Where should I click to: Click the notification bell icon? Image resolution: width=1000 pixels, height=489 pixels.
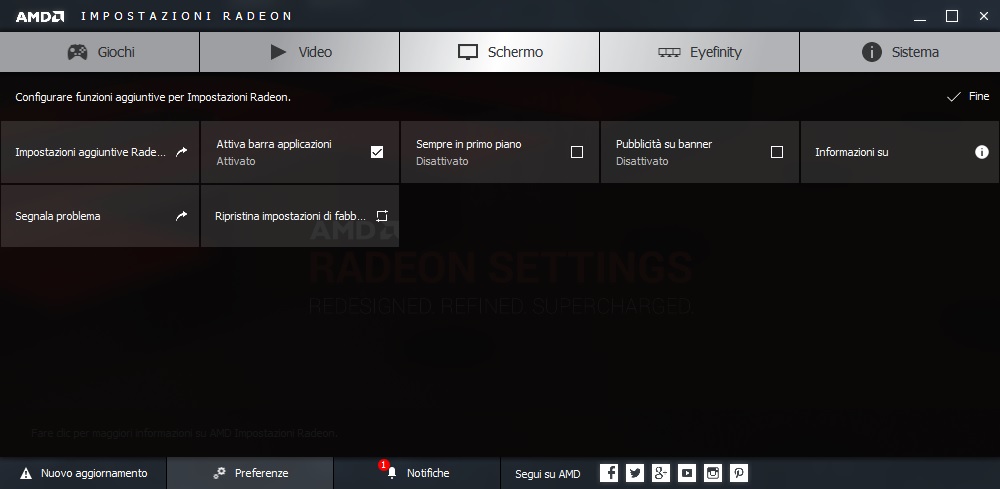click(392, 473)
